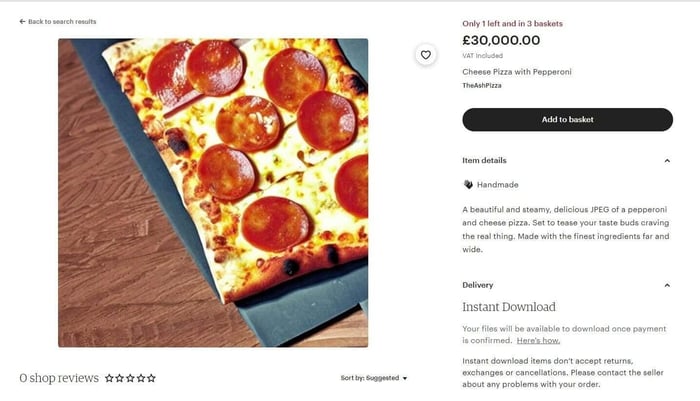This screenshot has width=700, height=401.
Task: Favourite the item with the heart icon
Action: (x=426, y=55)
